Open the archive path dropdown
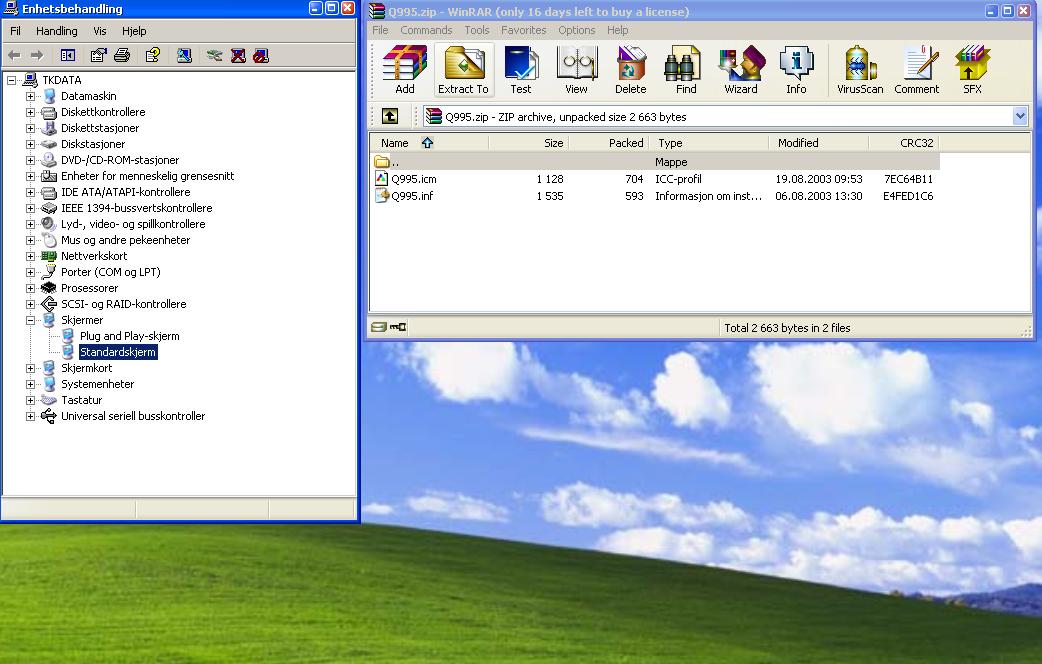This screenshot has width=1042, height=664. tap(1020, 117)
